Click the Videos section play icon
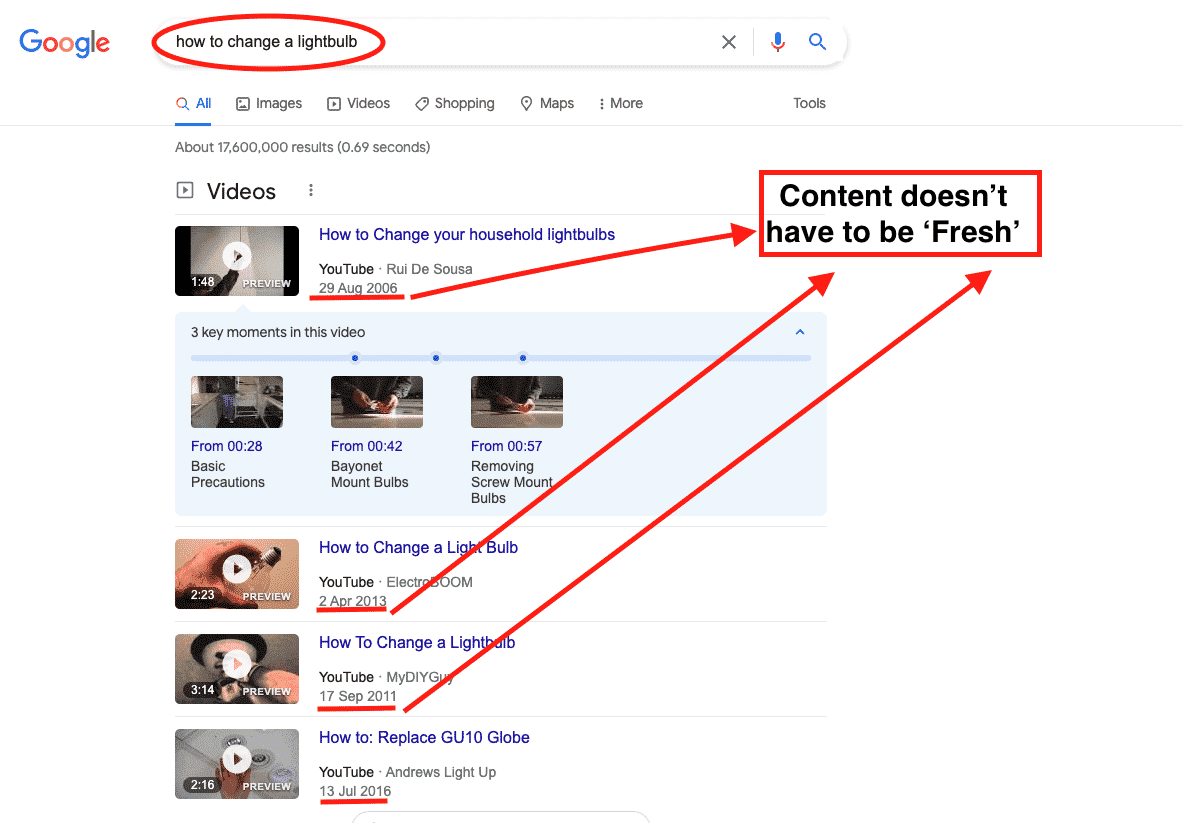 point(185,190)
